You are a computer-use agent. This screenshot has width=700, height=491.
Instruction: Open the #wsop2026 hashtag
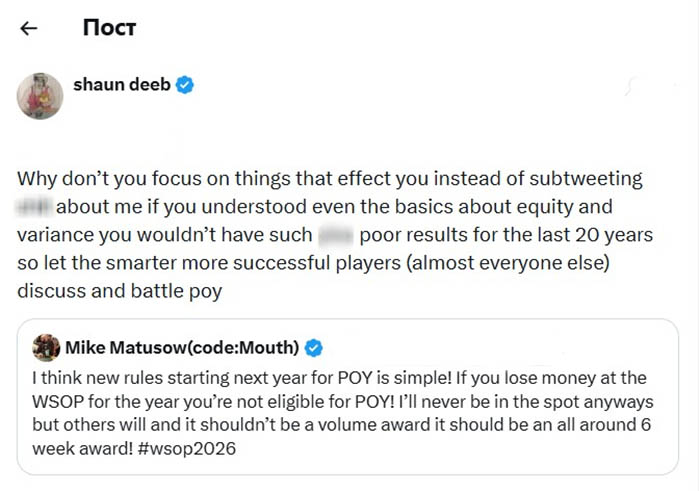coord(187,448)
